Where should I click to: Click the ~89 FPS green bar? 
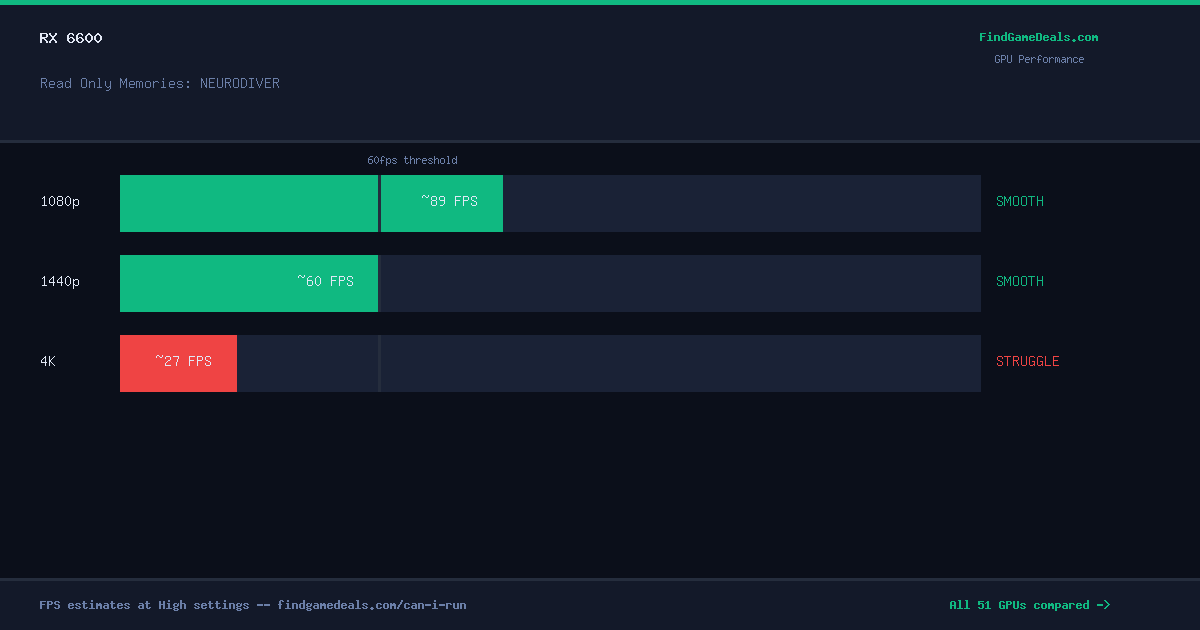(x=311, y=203)
